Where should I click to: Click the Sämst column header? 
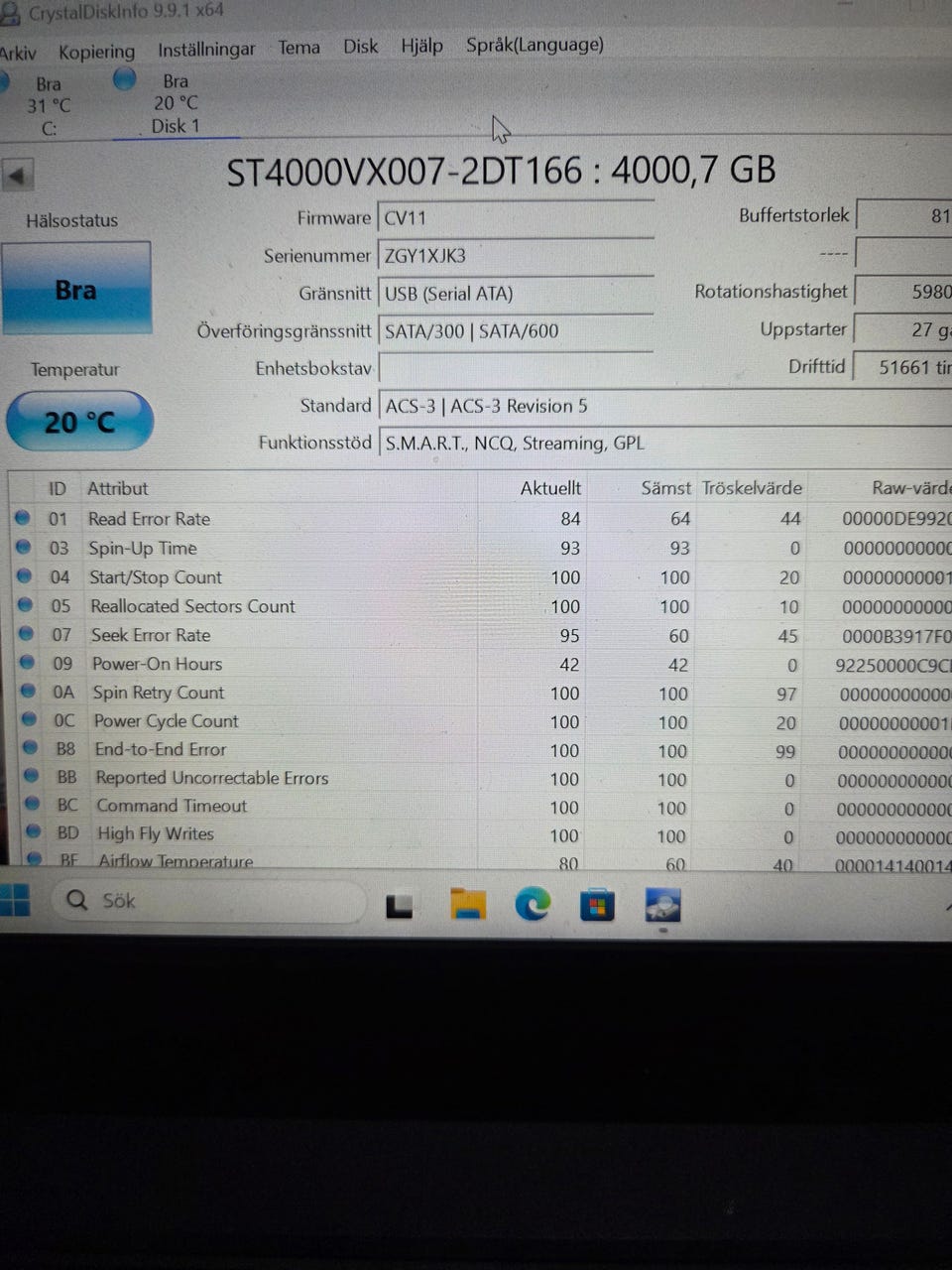click(665, 488)
